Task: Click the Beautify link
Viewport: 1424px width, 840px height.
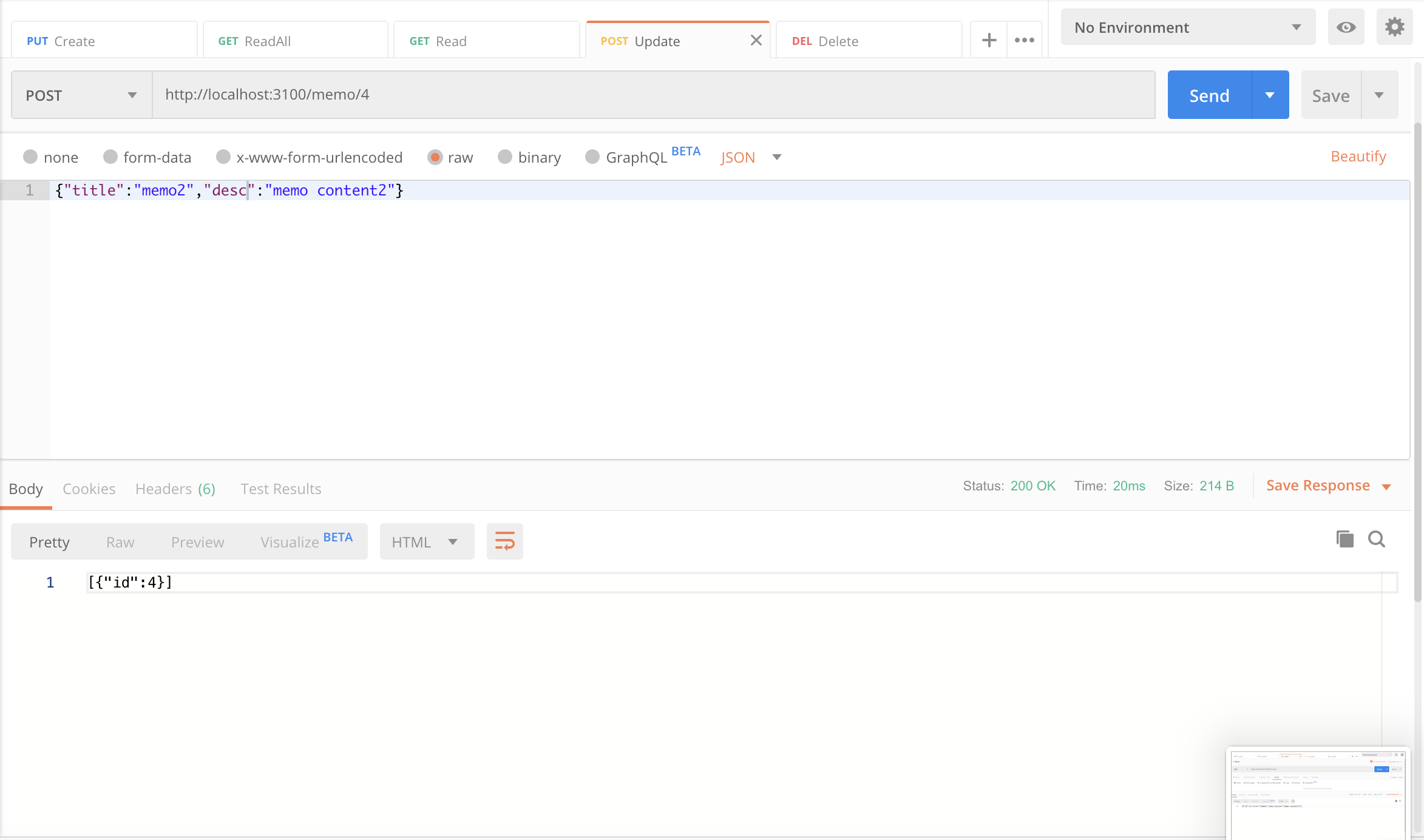Action: [x=1358, y=157]
